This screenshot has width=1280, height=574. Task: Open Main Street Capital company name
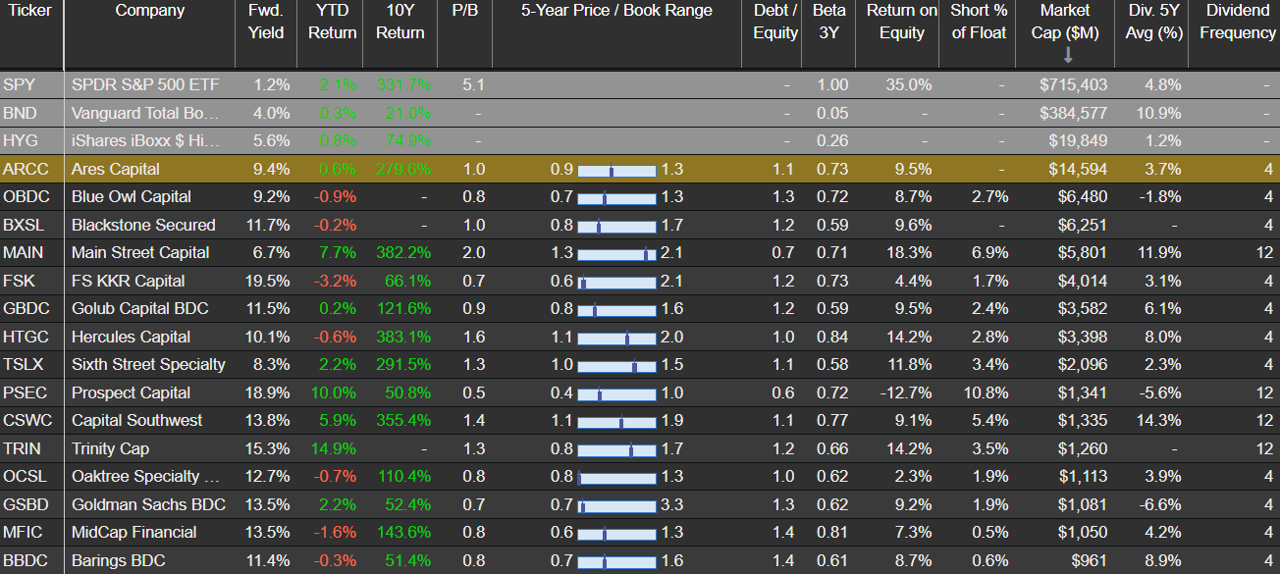(x=140, y=253)
